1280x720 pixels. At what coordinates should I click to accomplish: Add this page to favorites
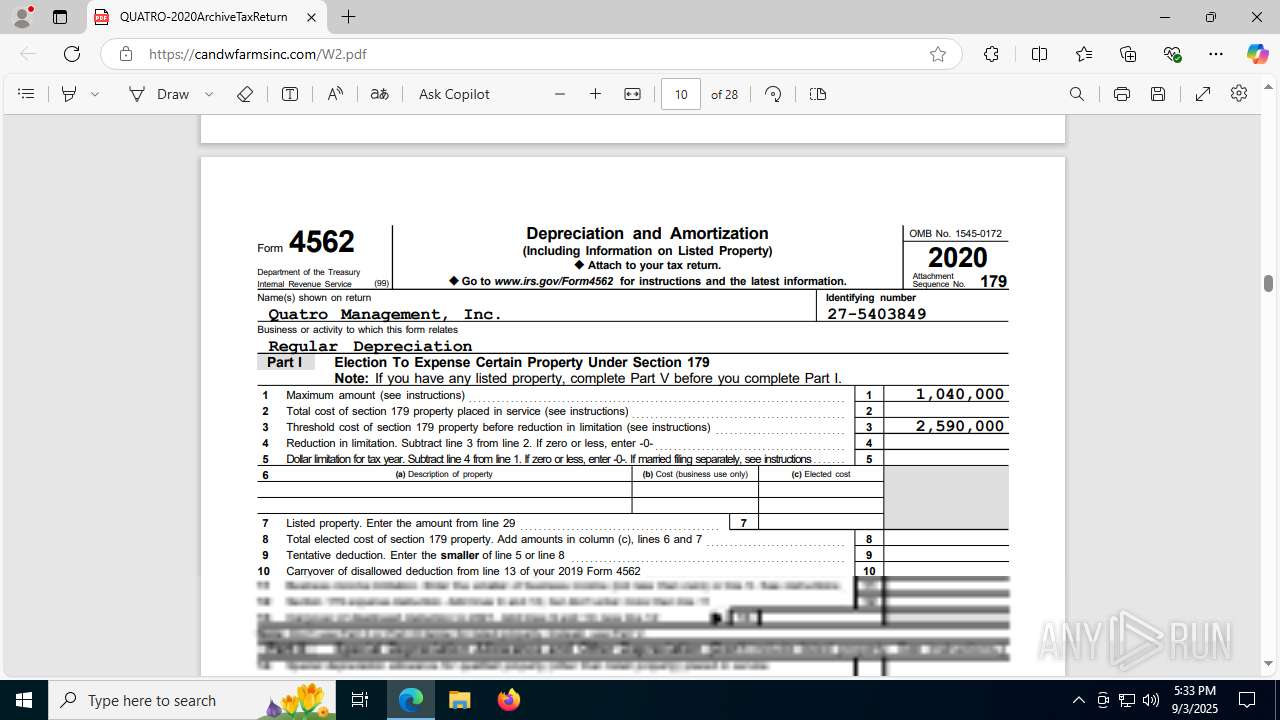(x=938, y=54)
